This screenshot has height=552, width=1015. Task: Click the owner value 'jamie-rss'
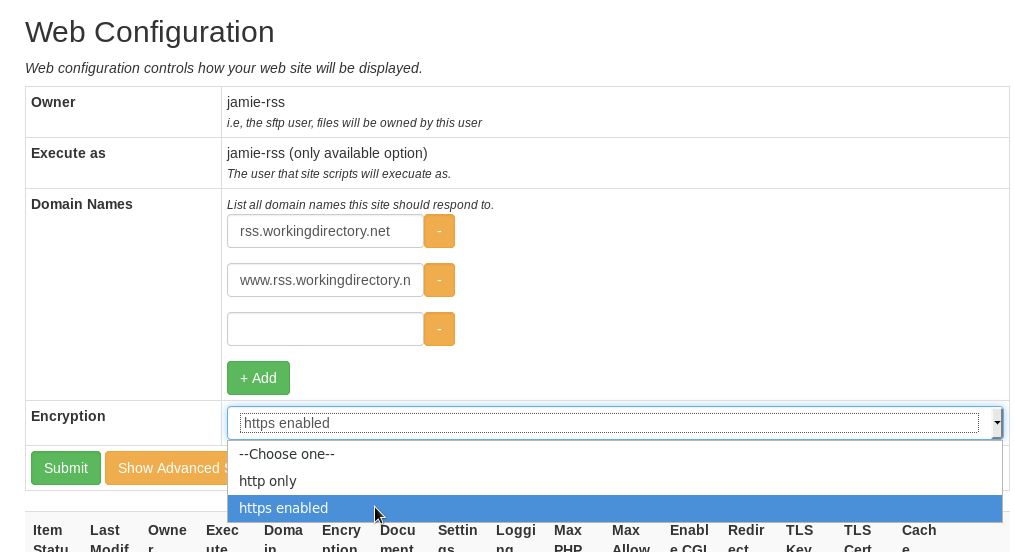(256, 102)
